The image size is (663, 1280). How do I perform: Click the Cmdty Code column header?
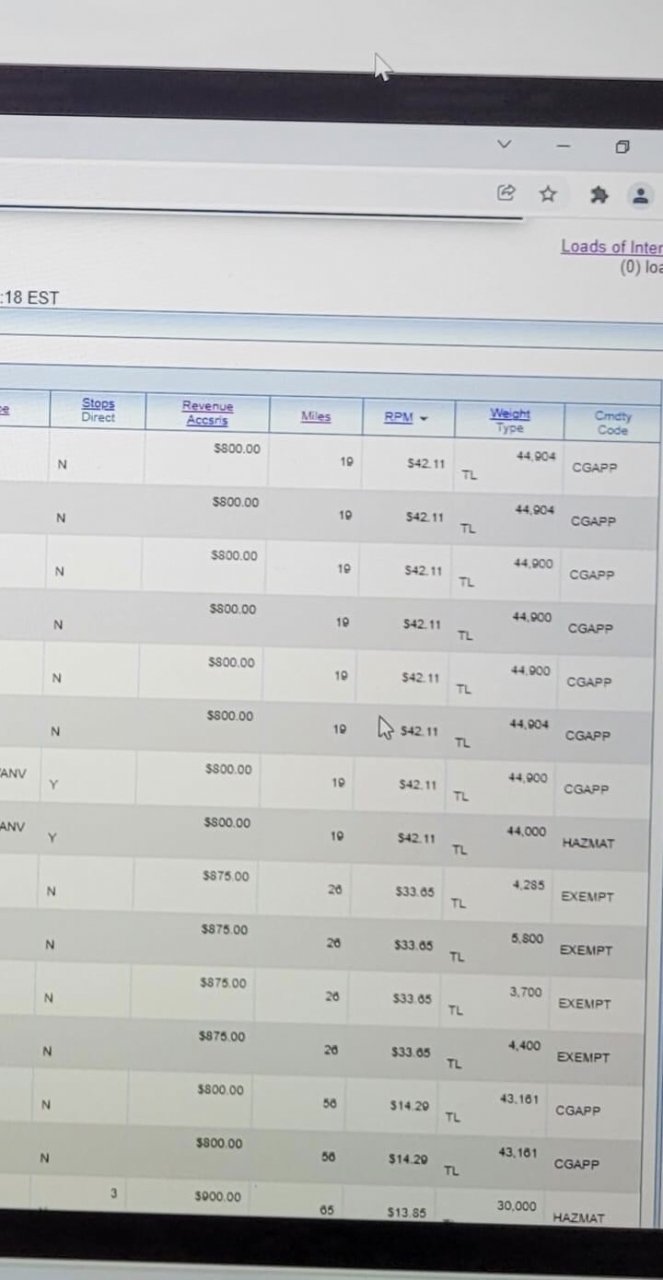(x=612, y=423)
